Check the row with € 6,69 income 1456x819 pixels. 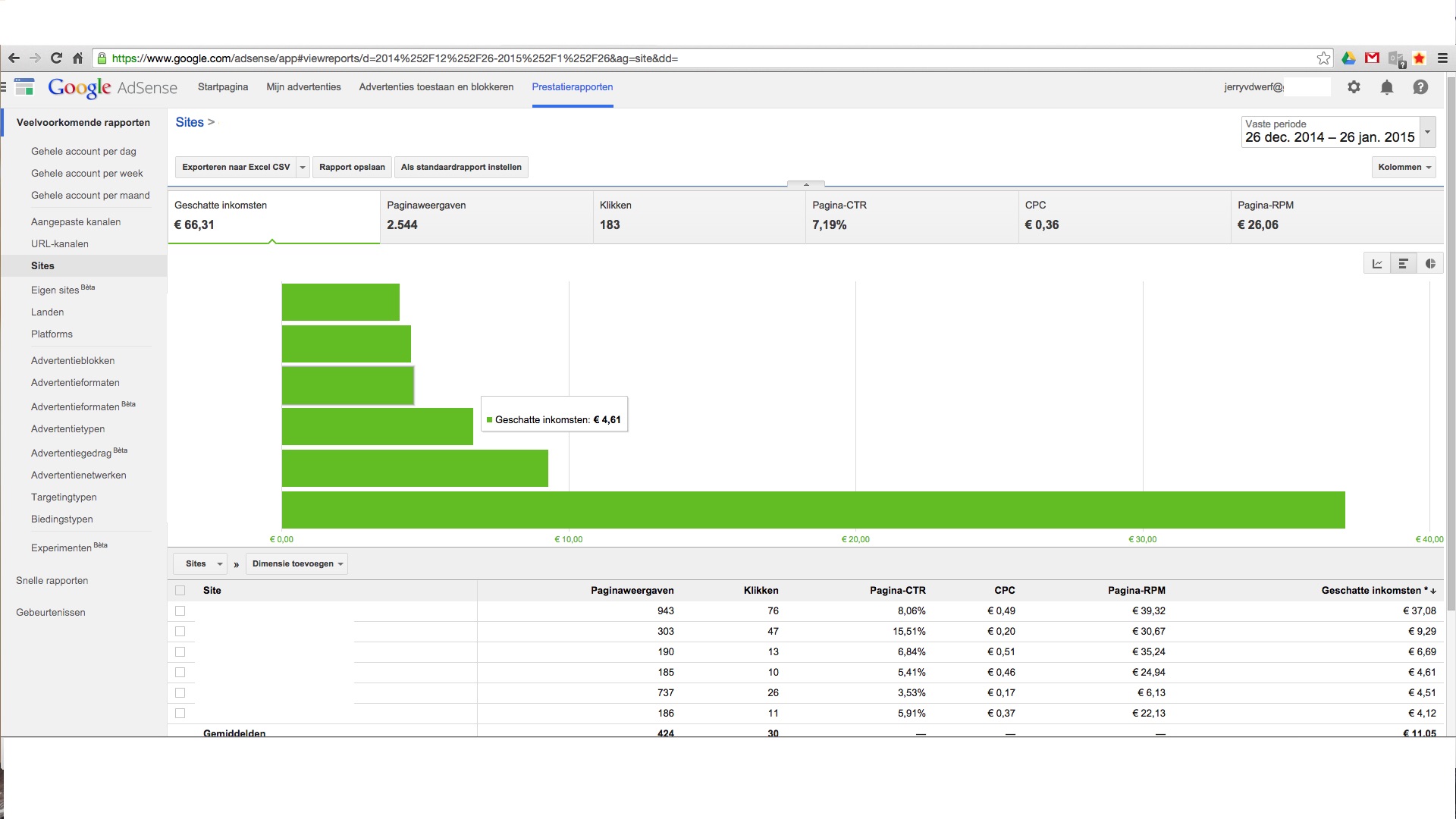click(180, 652)
